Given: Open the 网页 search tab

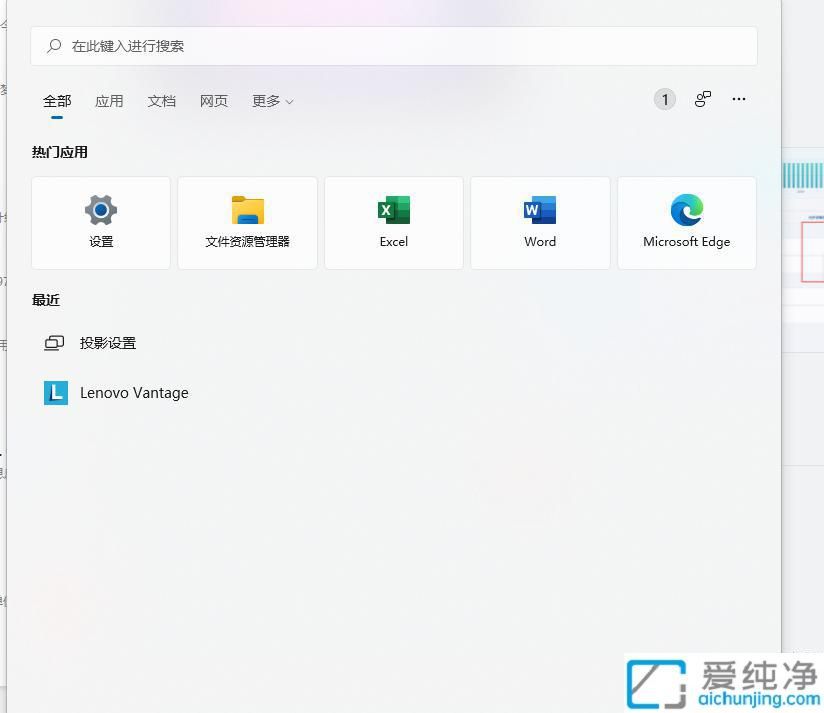Looking at the screenshot, I should pos(214,101).
